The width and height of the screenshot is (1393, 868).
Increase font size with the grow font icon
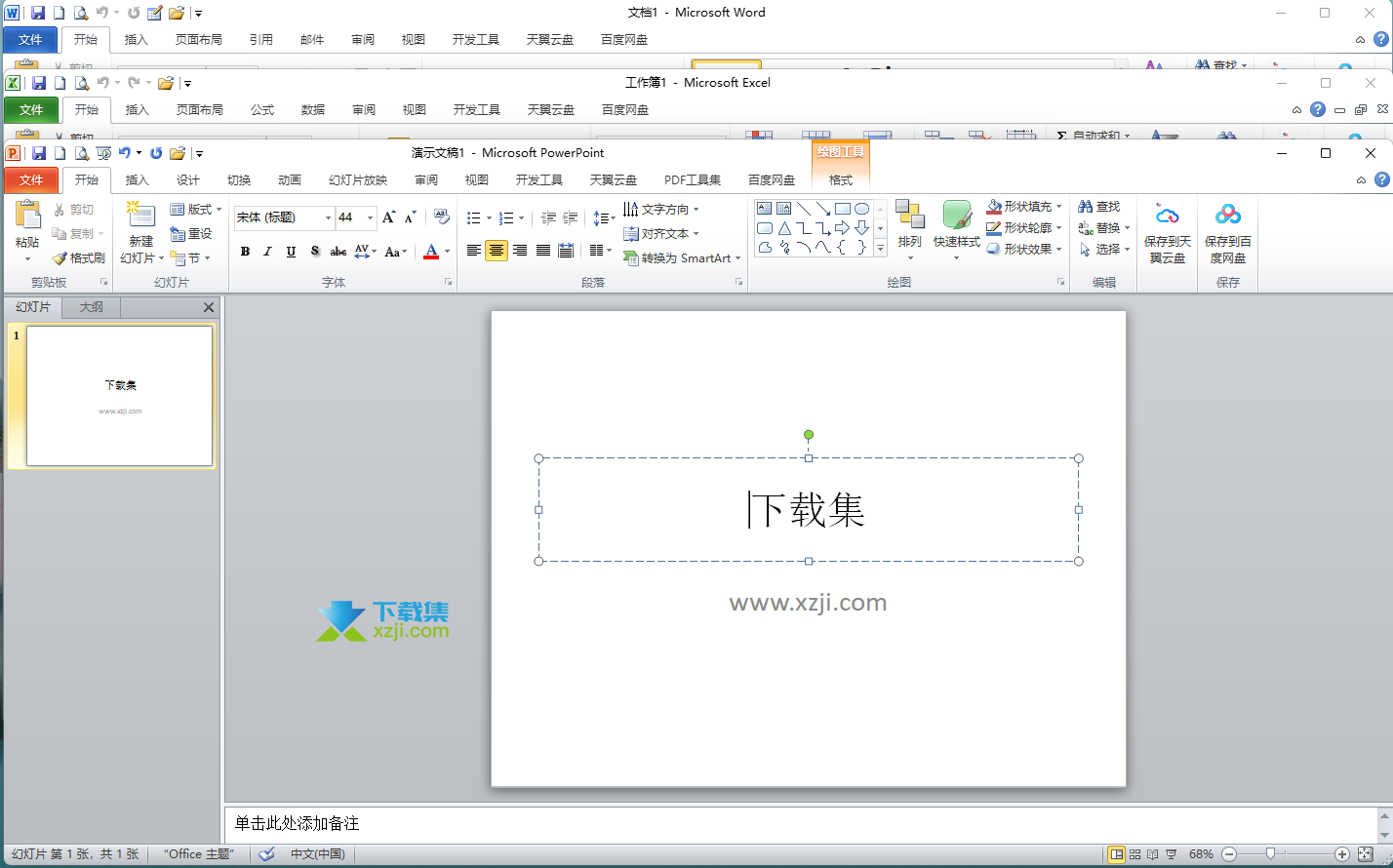388,217
